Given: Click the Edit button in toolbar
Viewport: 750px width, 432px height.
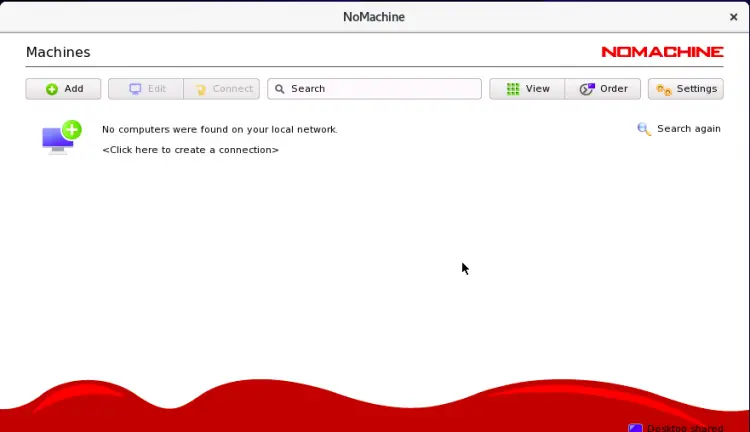Looking at the screenshot, I should pos(146,89).
